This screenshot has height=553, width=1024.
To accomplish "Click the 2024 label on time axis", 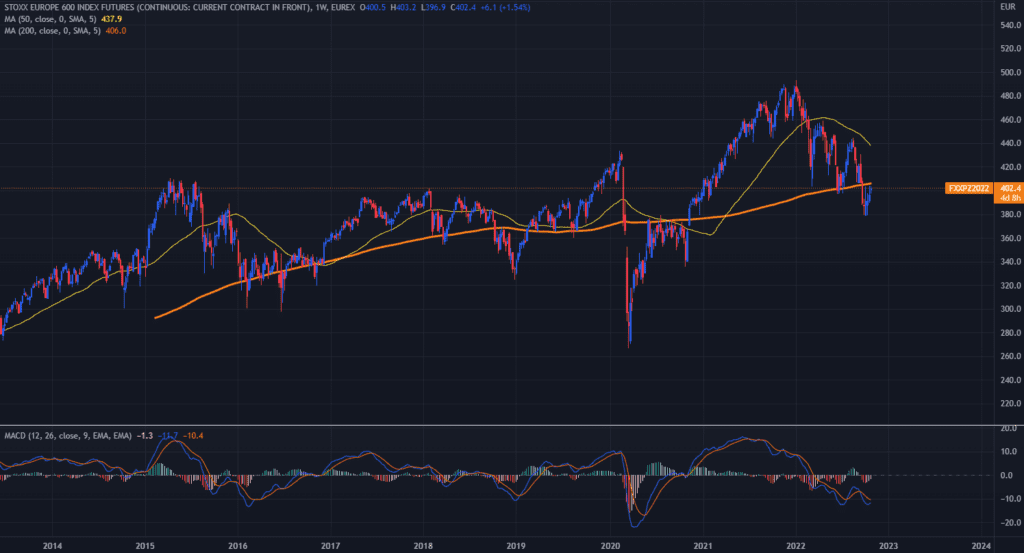I will [x=980, y=545].
